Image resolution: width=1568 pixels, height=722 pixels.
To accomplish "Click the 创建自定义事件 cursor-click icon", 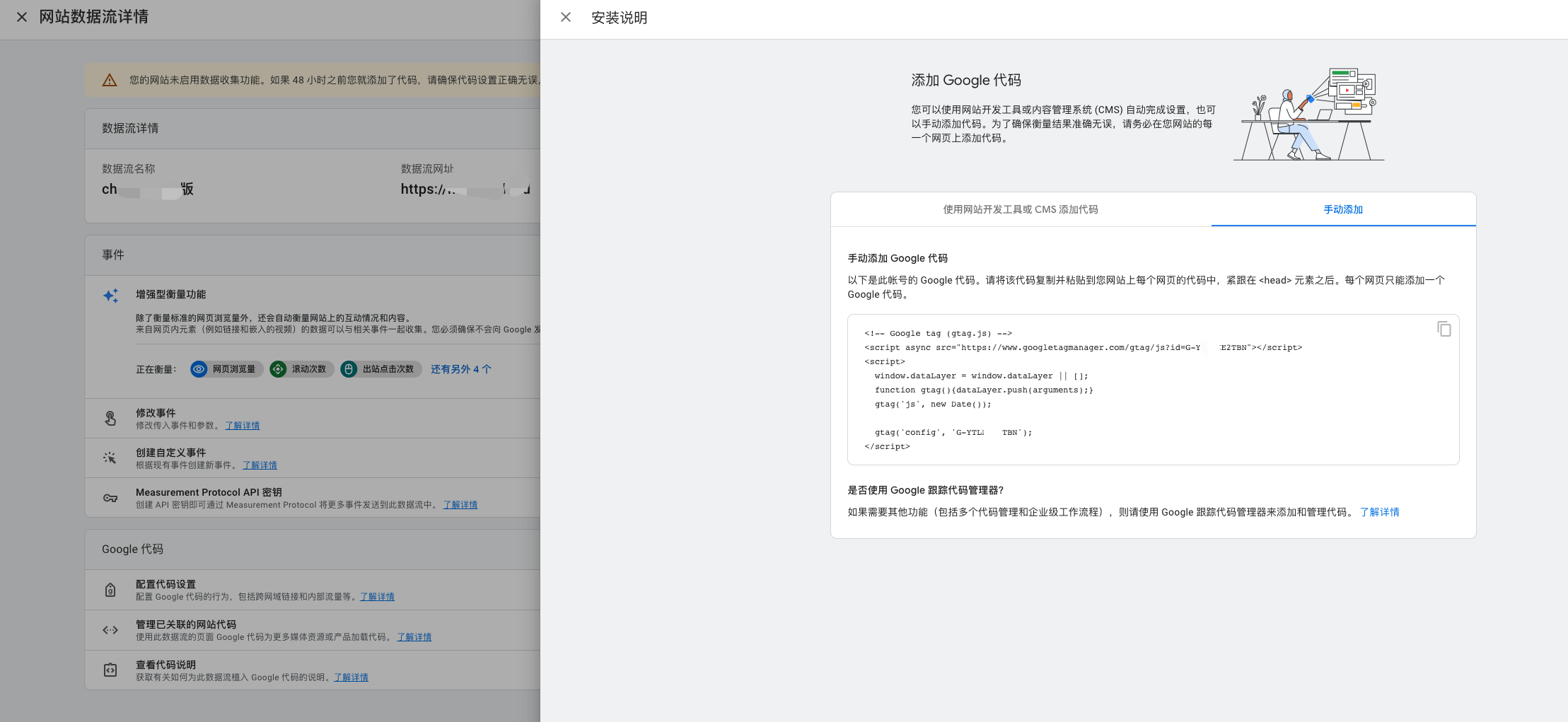I will point(110,458).
